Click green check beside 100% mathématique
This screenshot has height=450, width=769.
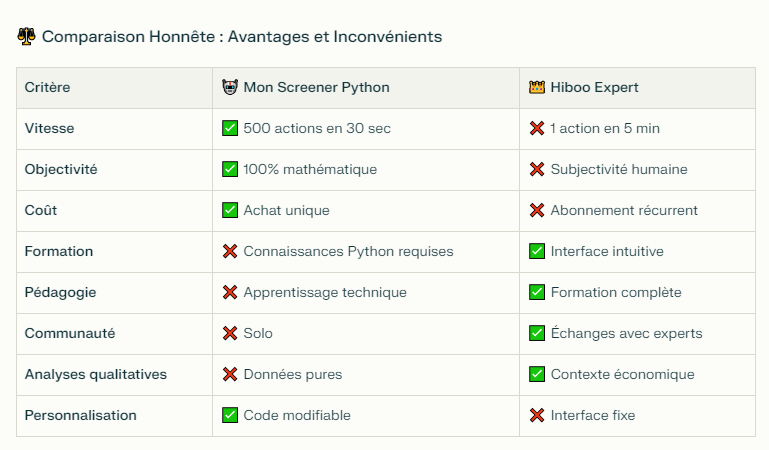(x=230, y=169)
